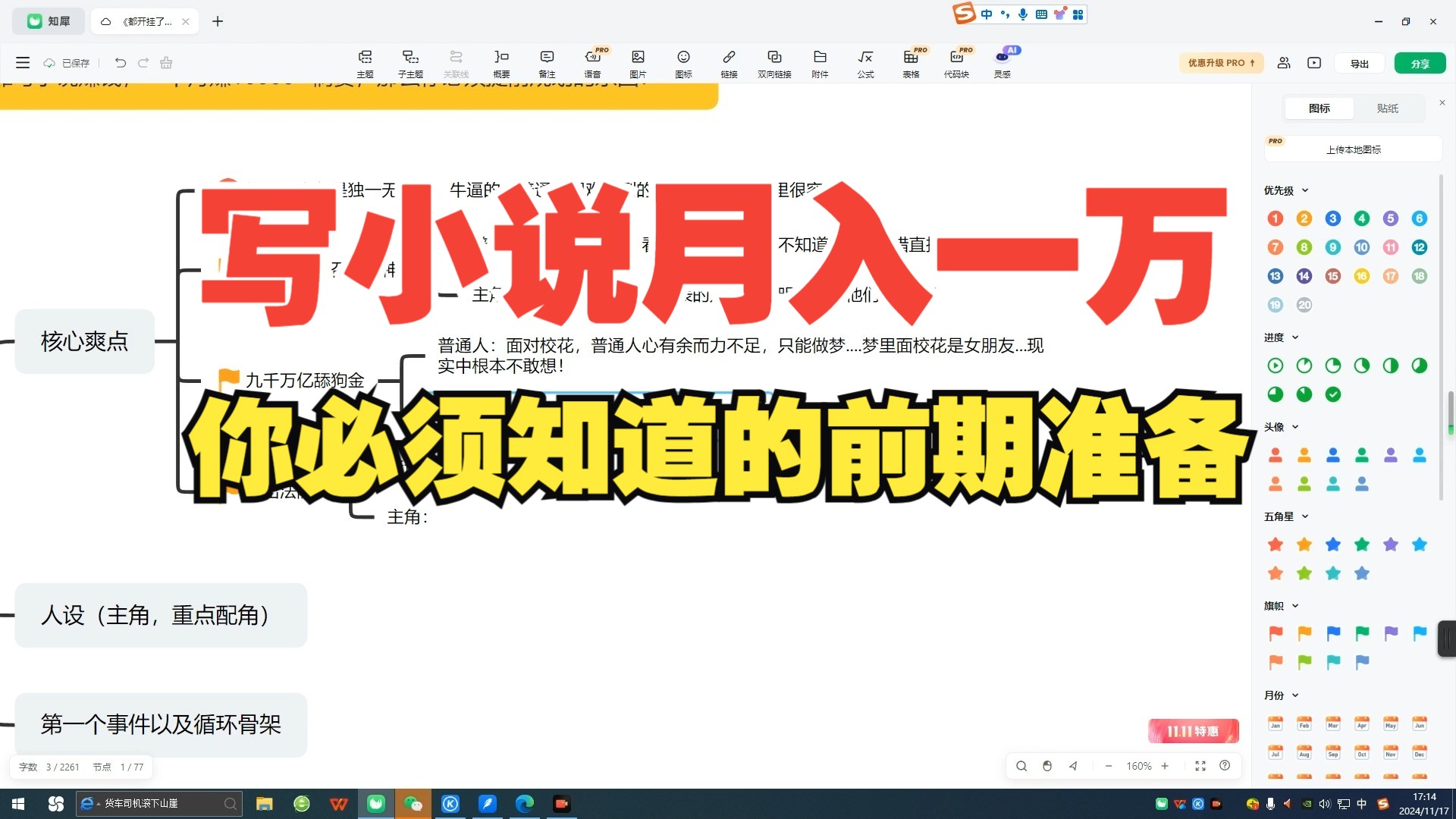1456x819 pixels.
Task: Click 上传本地图标 upload button
Action: 1353,149
